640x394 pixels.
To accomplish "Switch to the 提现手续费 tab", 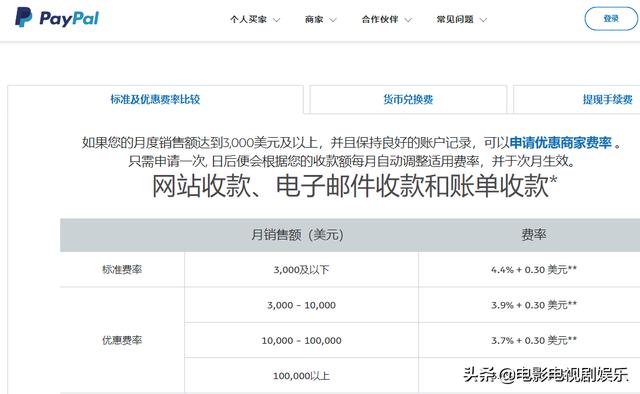I will (576, 99).
